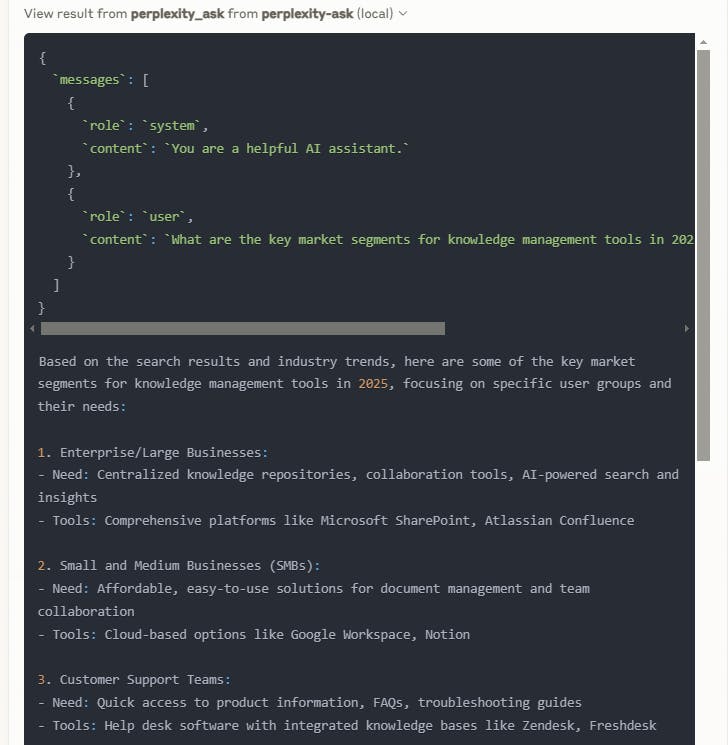
Task: Click empty horizontal scrollbar track right of thumb
Action: click(560, 328)
